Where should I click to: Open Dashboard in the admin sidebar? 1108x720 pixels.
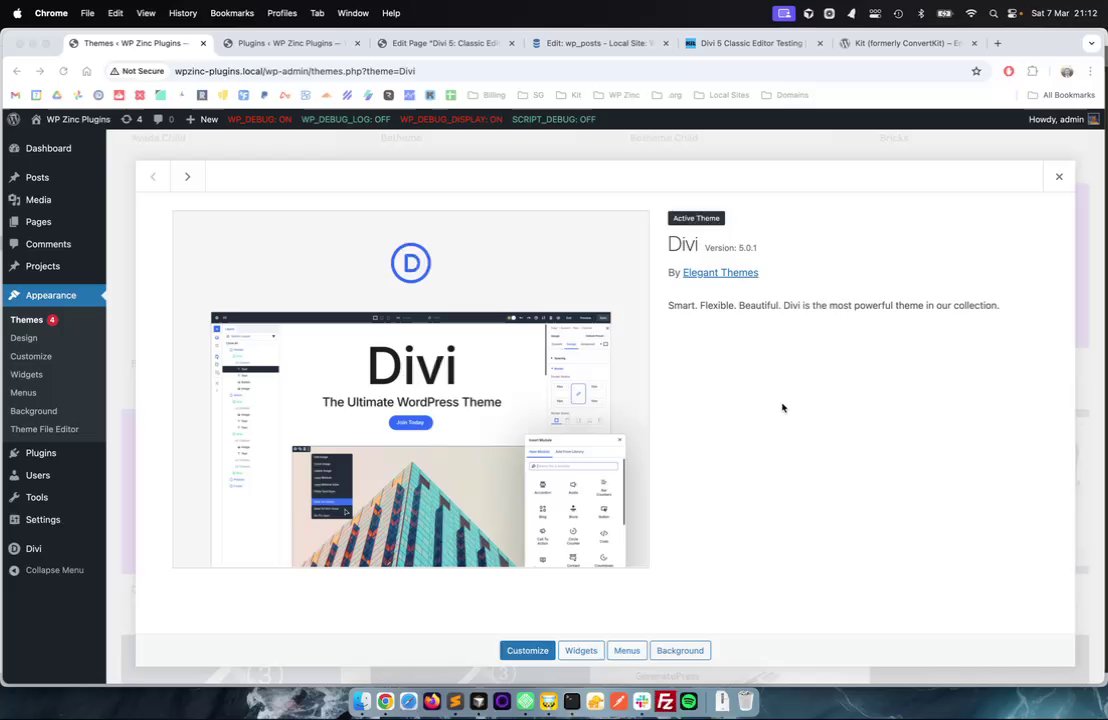53,148
